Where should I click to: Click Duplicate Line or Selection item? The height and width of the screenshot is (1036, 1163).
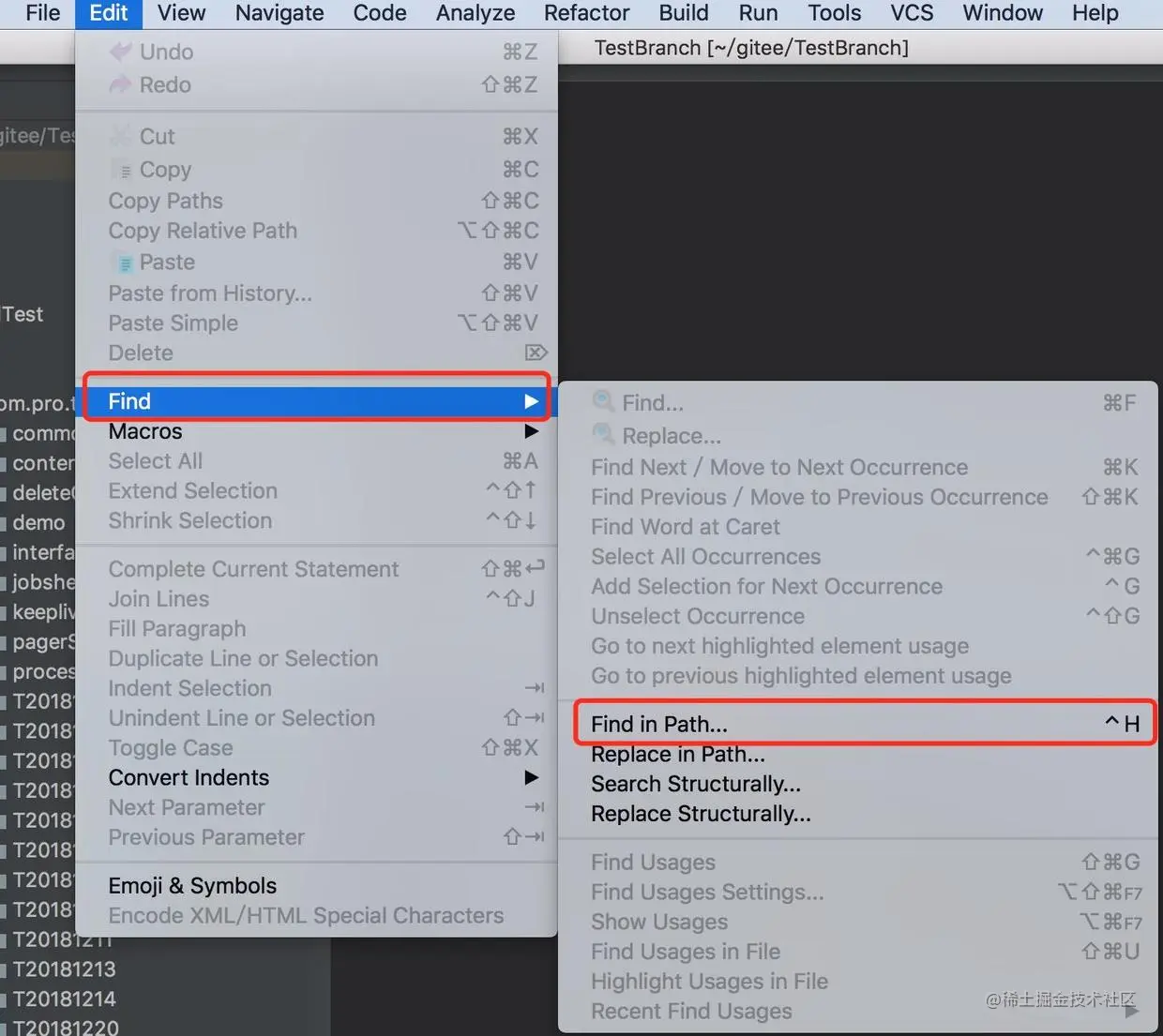(x=316, y=658)
